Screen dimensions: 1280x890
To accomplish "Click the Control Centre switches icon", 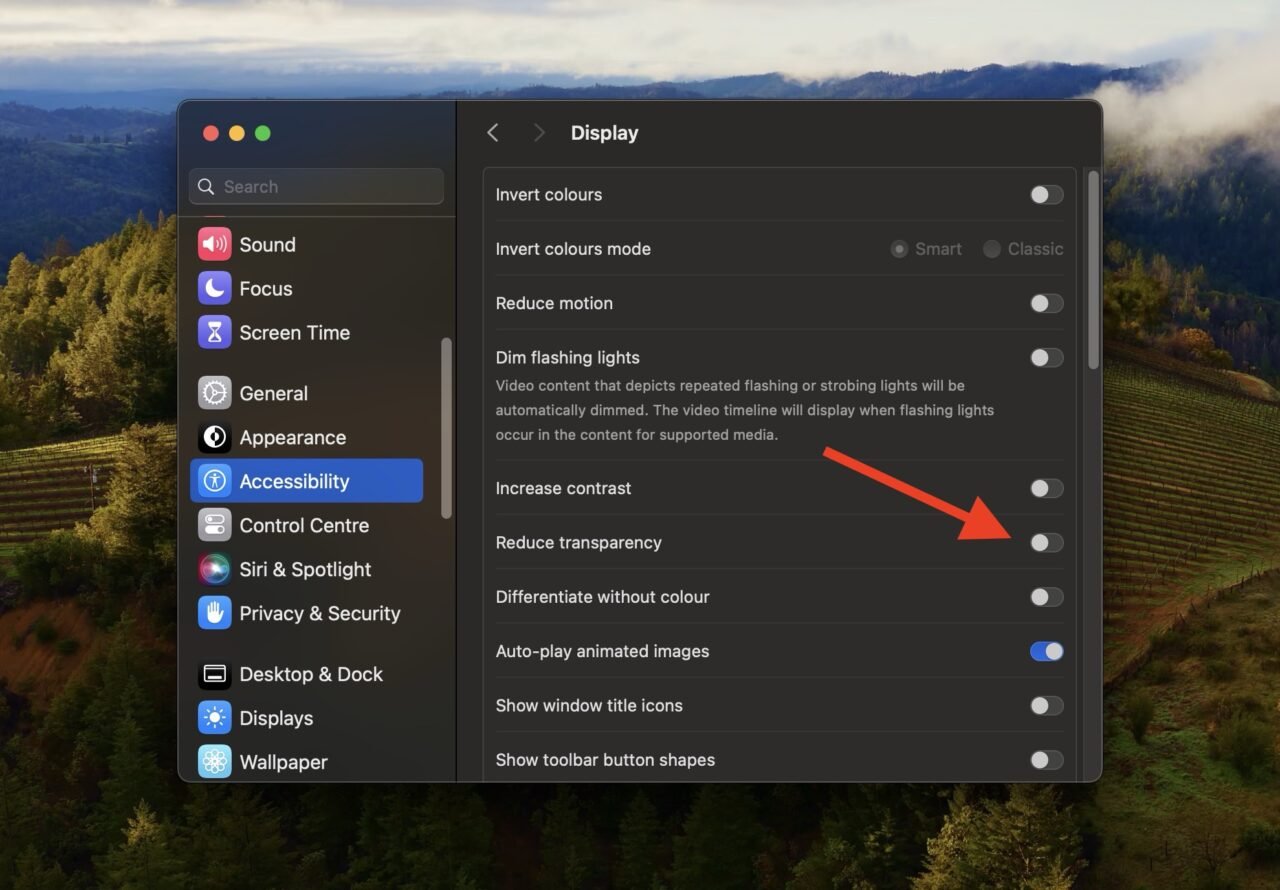I will coord(214,525).
